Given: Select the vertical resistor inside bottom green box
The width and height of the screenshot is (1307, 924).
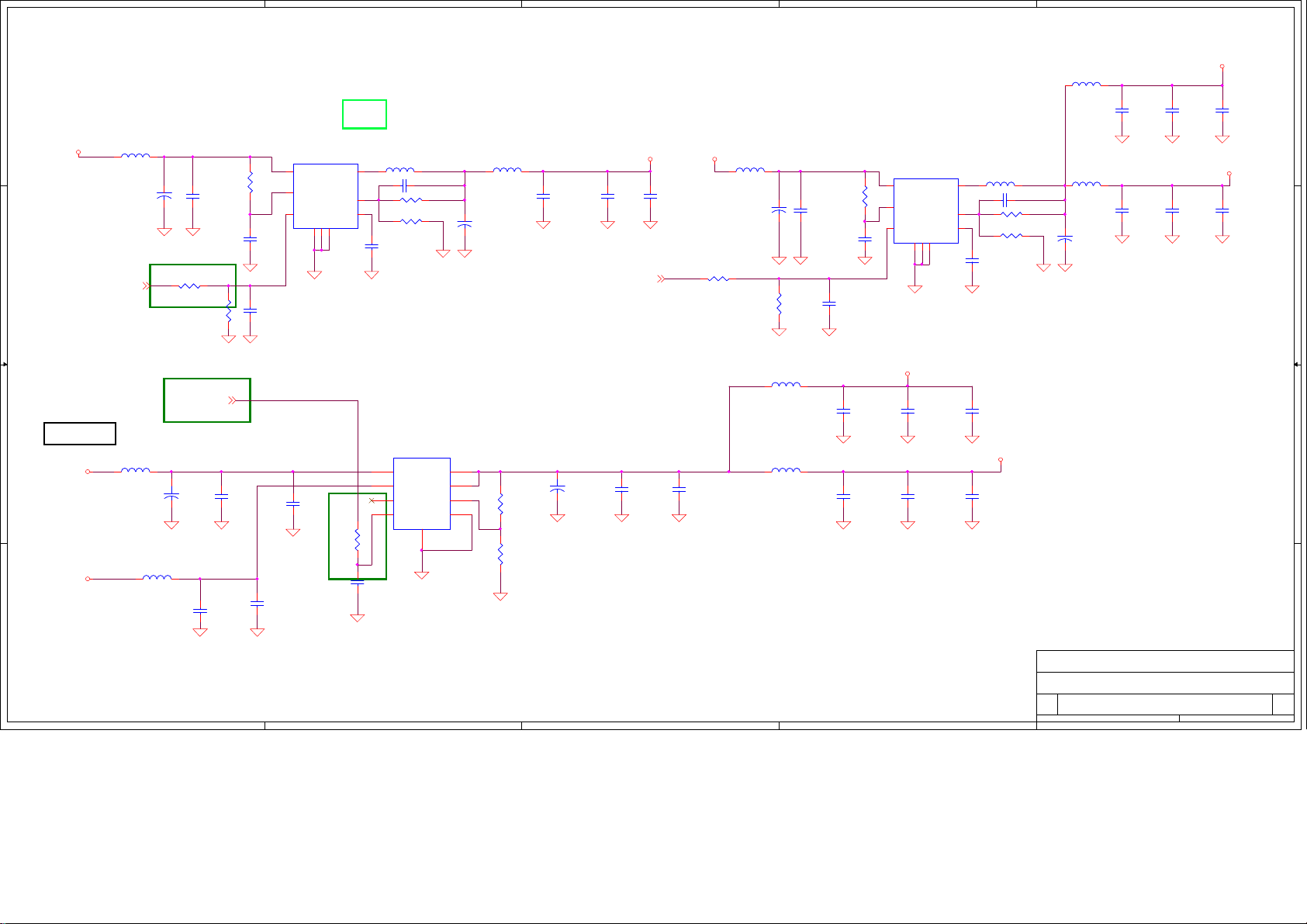Looking at the screenshot, I should (x=358, y=538).
